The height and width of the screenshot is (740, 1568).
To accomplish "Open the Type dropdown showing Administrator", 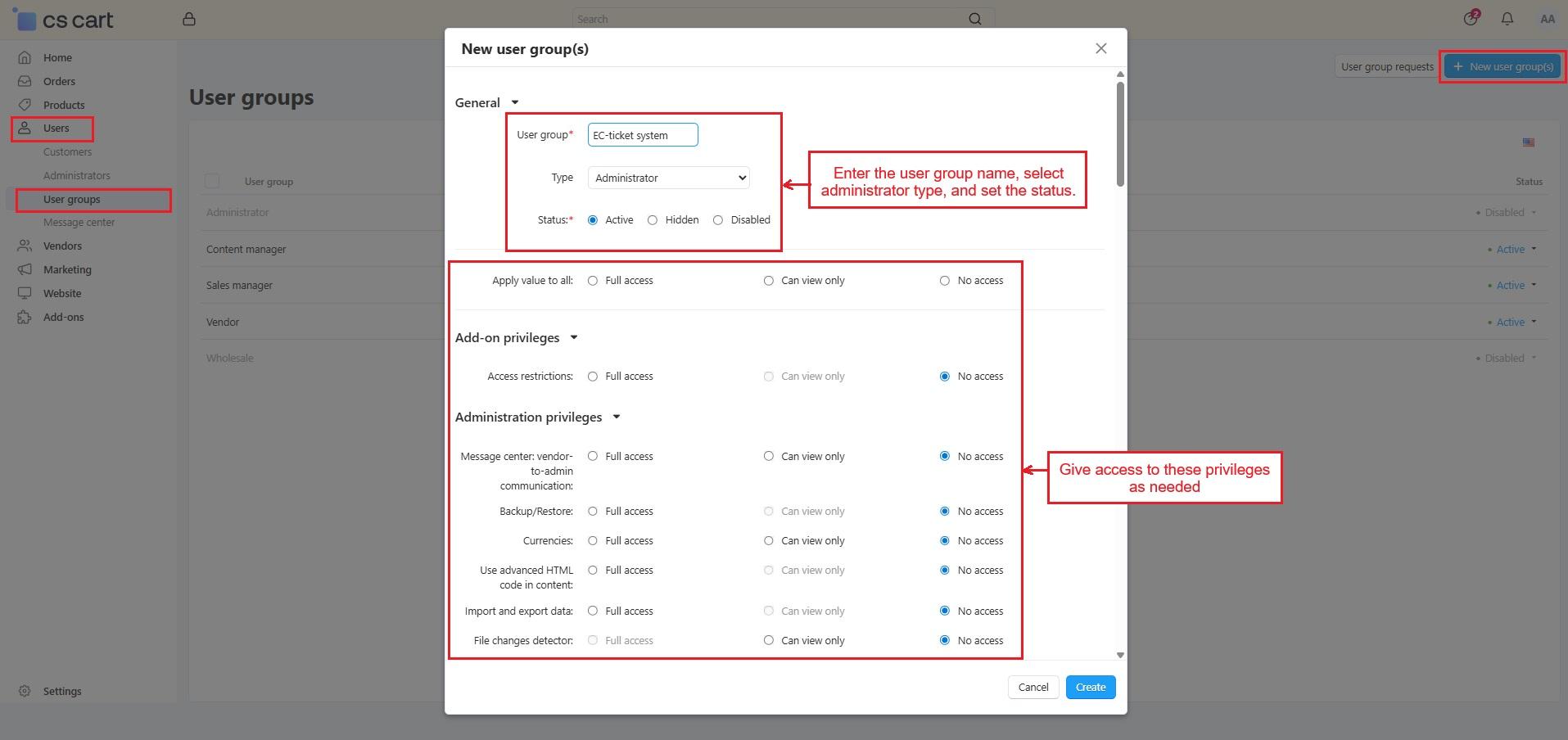I will pyautogui.click(x=668, y=178).
